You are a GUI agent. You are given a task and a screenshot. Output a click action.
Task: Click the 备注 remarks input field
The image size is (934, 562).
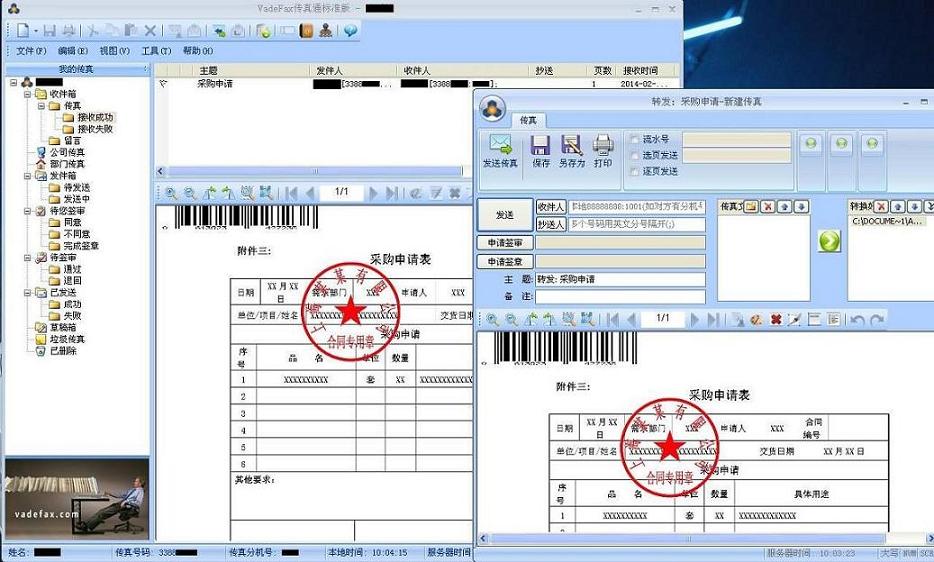click(x=620, y=296)
